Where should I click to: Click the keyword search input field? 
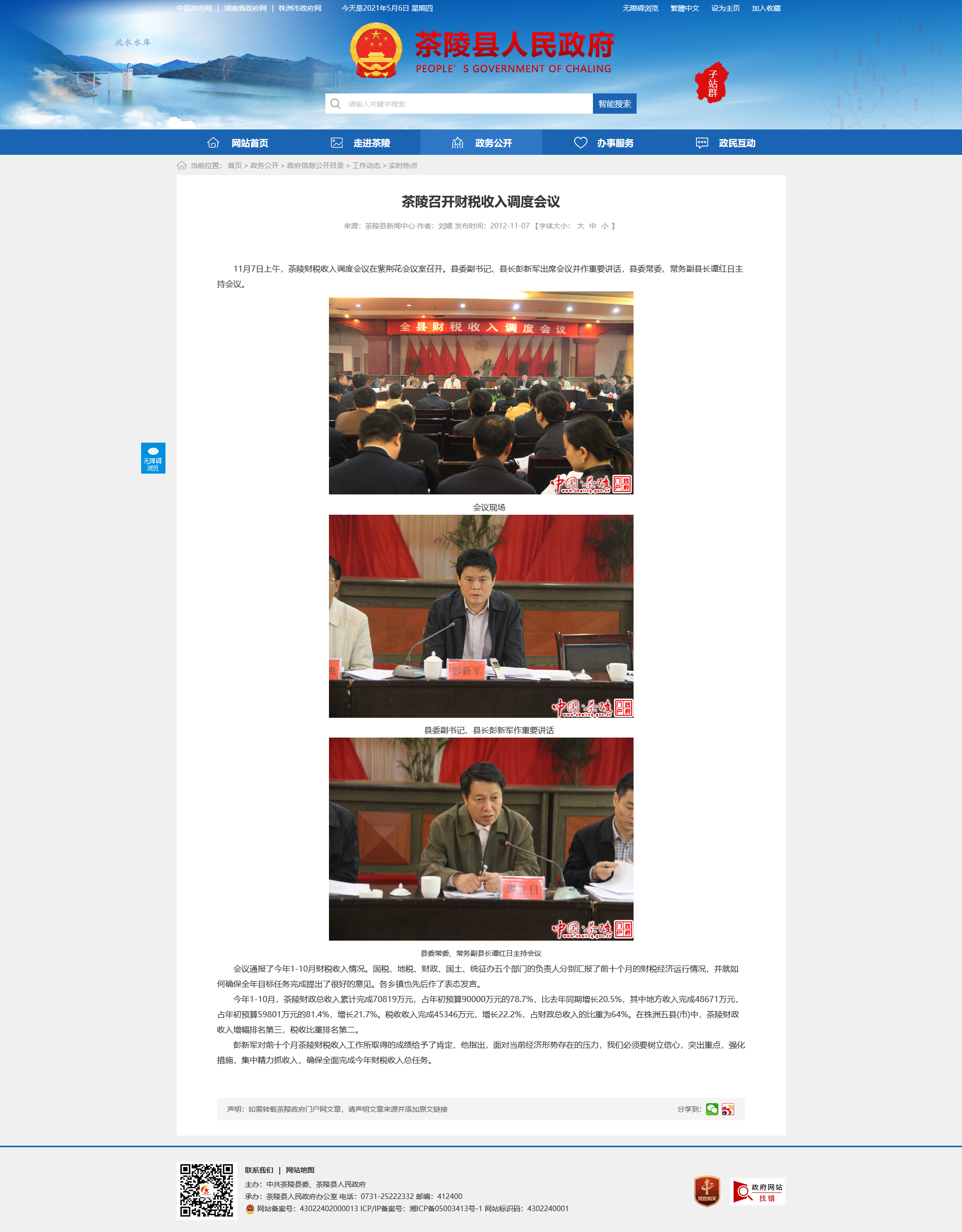468,104
